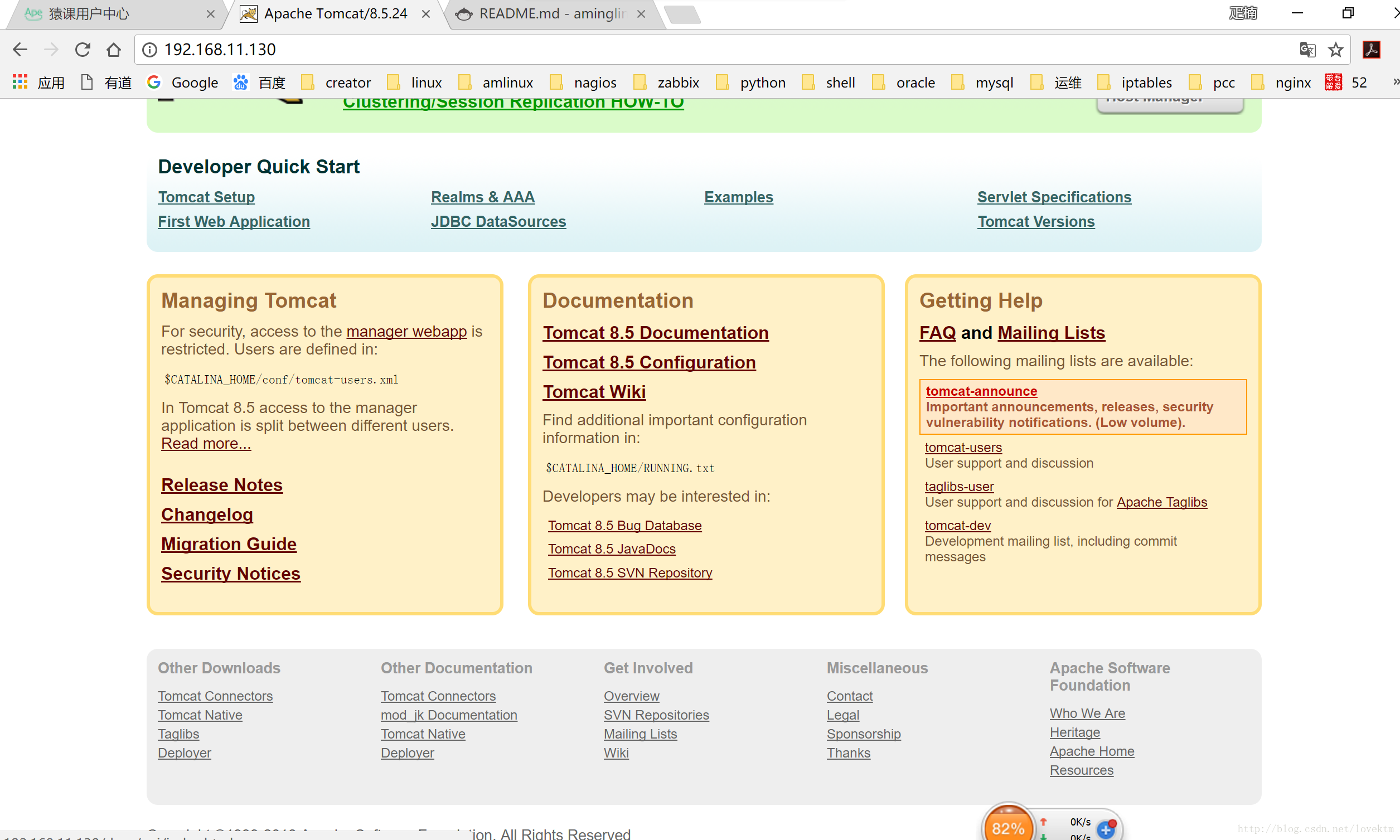This screenshot has width=1400, height=840.
Task: Open the zabbix bookmark folder
Action: coord(666,82)
